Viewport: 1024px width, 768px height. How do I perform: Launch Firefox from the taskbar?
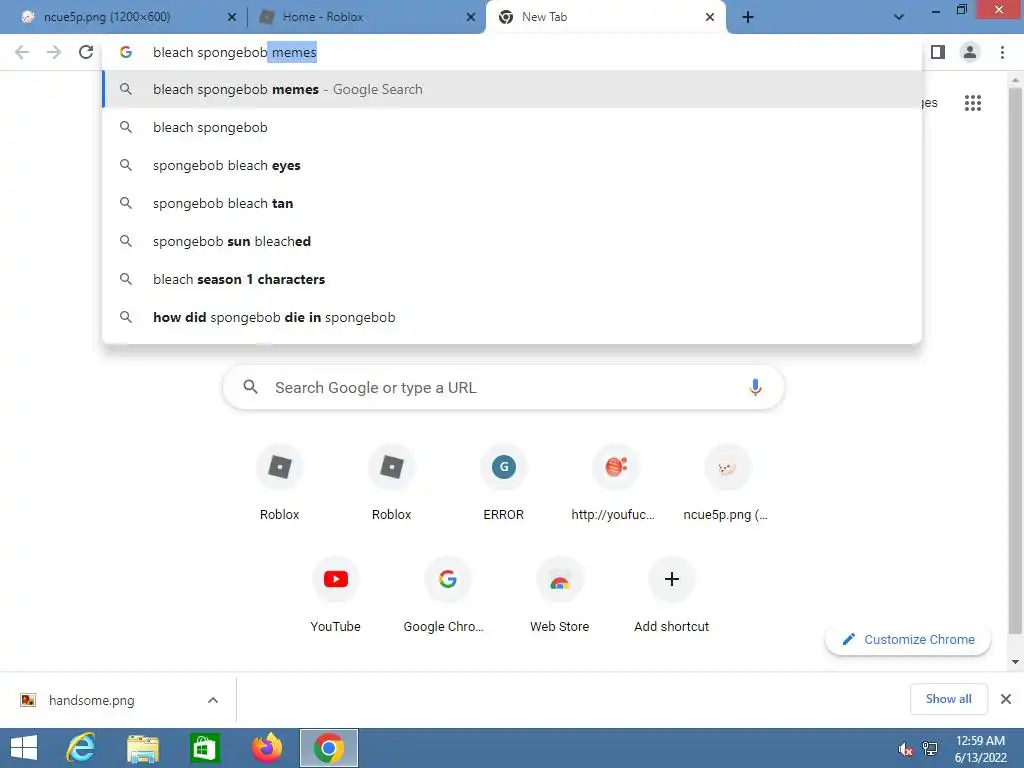tap(266, 748)
